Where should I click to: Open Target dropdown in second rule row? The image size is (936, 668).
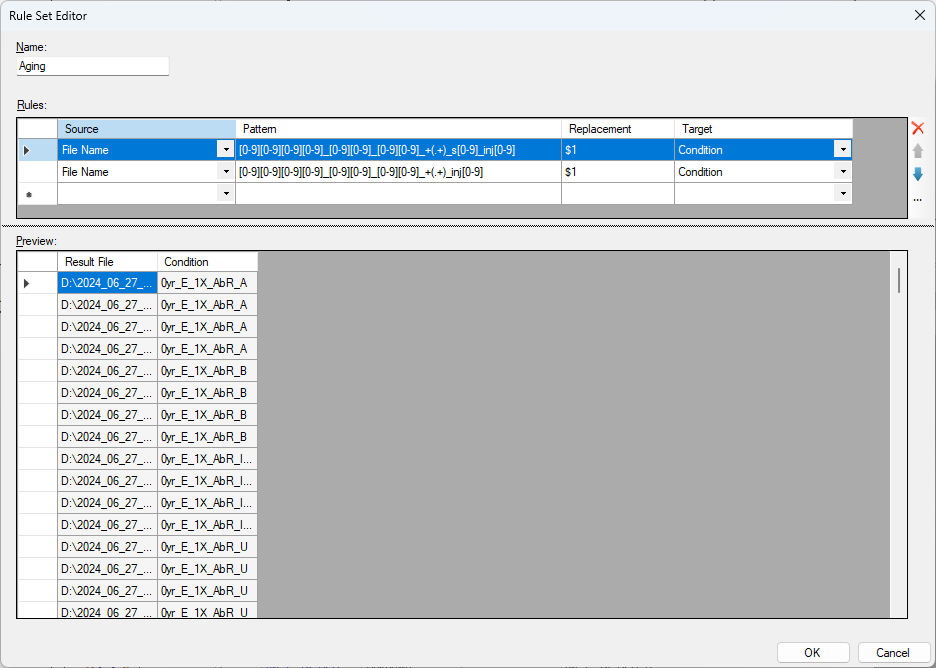coord(843,172)
